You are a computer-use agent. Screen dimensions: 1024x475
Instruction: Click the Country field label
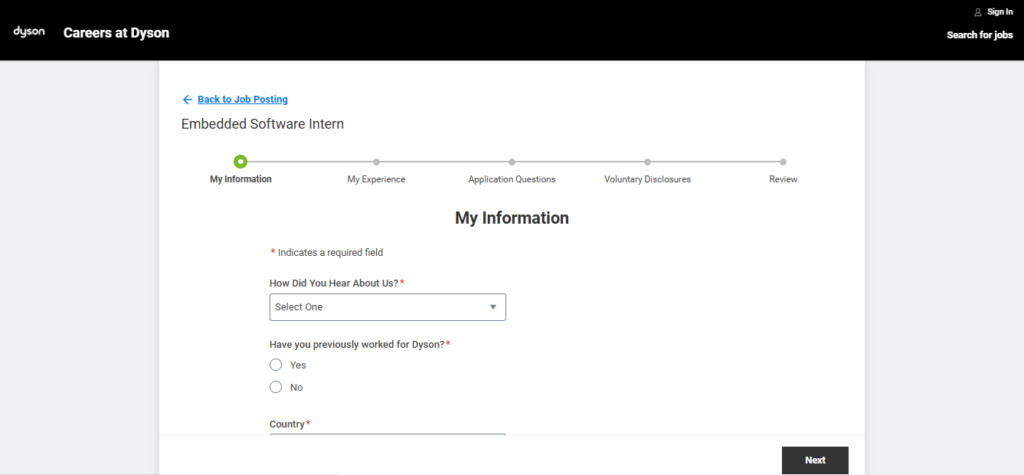tap(290, 424)
